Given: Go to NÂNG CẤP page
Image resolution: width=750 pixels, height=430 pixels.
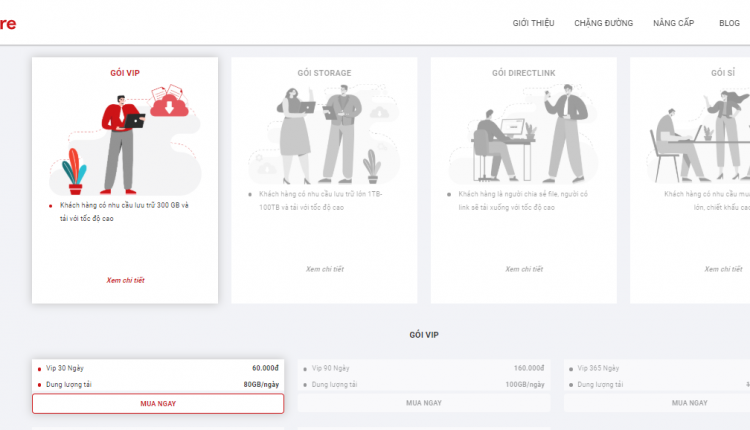Looking at the screenshot, I should click(673, 23).
